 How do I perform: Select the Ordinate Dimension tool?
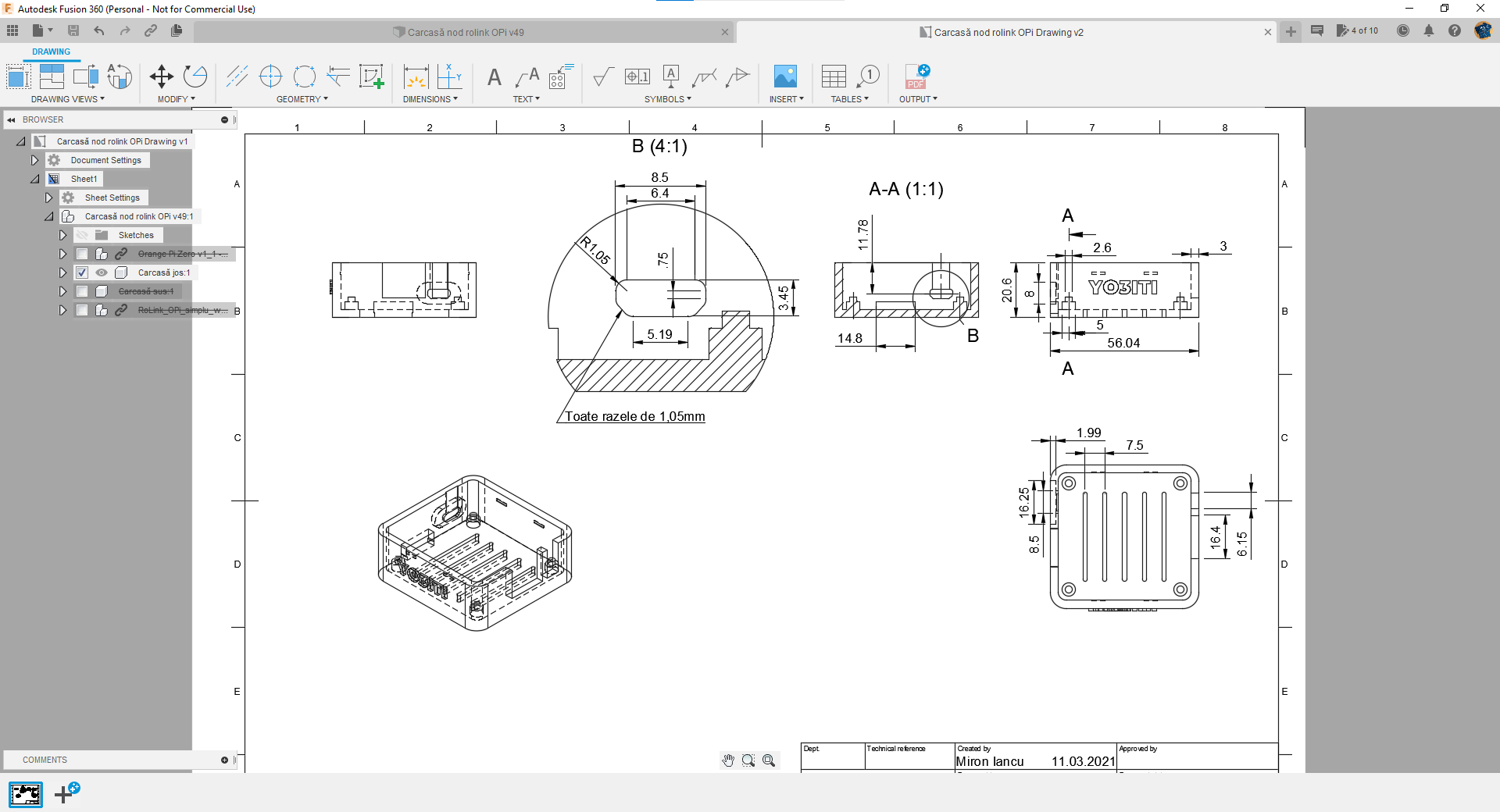(450, 77)
